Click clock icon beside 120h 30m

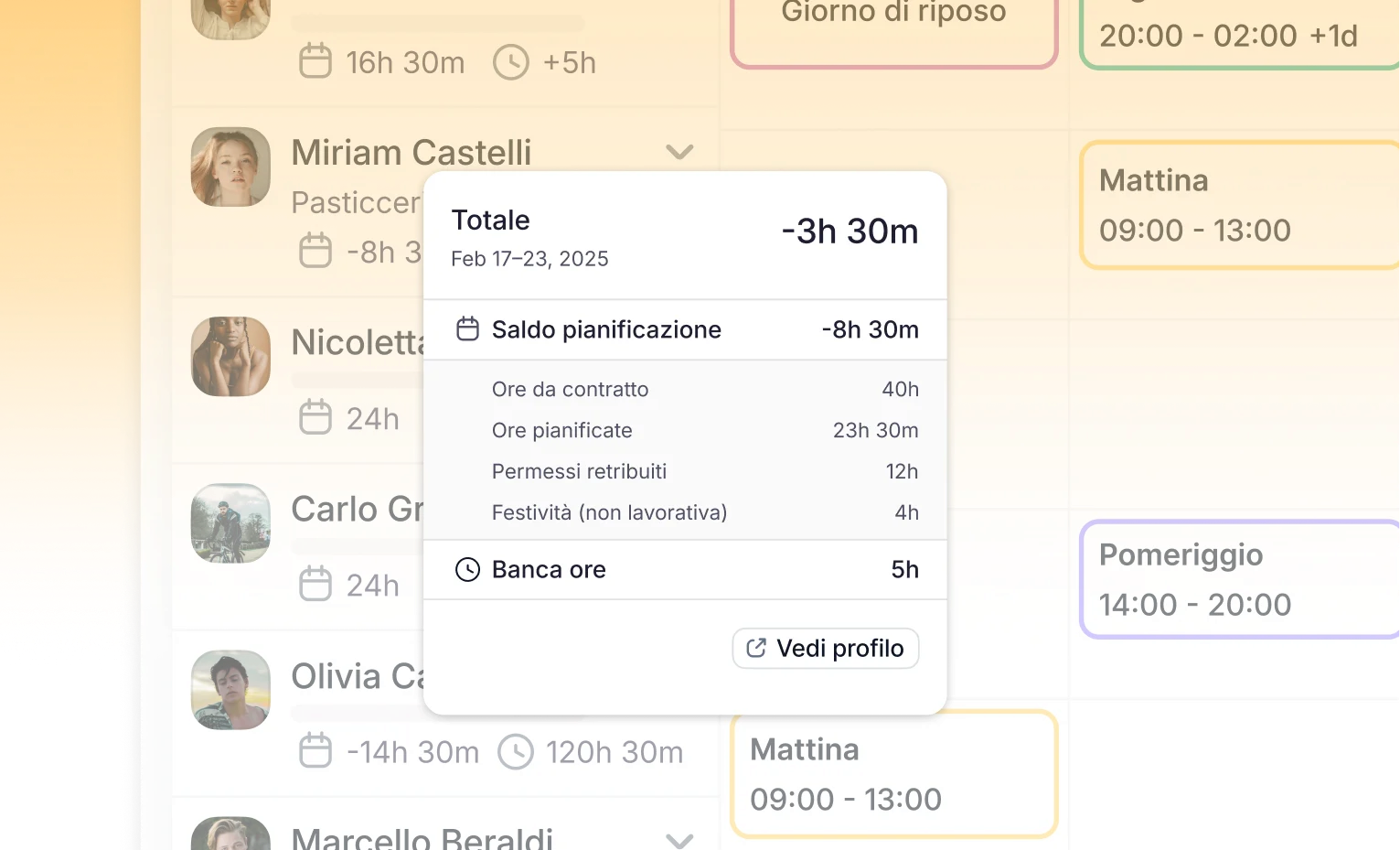[516, 751]
